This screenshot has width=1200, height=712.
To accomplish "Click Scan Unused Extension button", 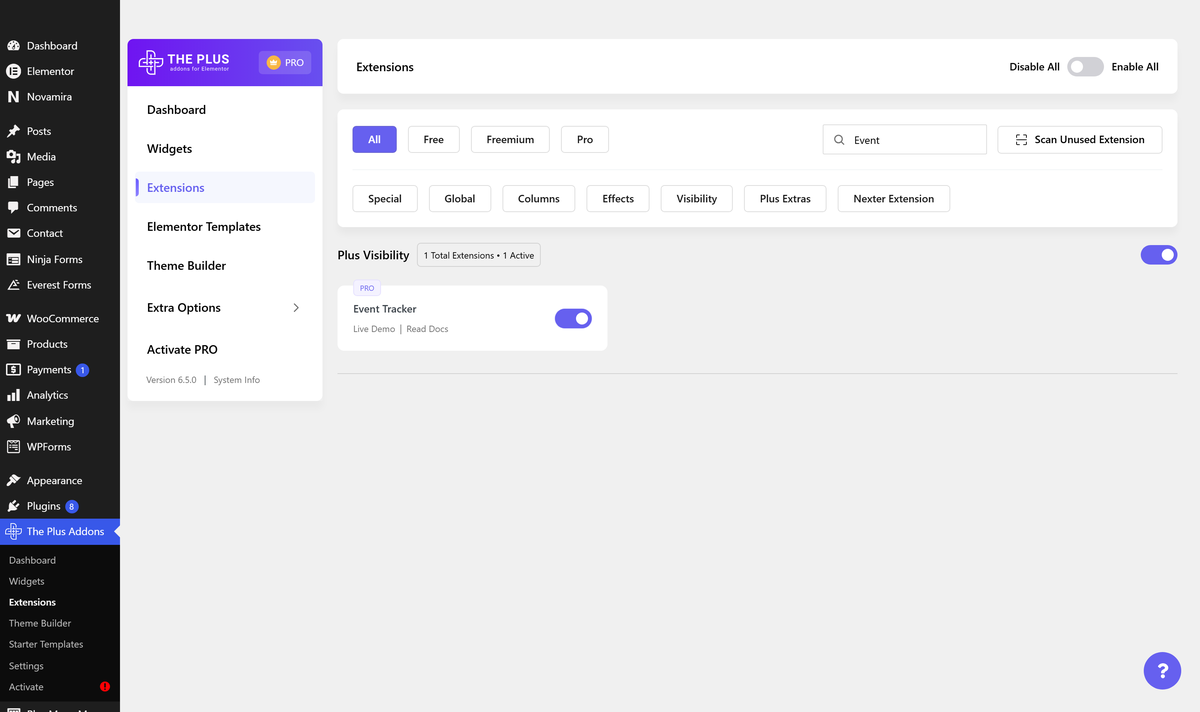I will [x=1080, y=140].
